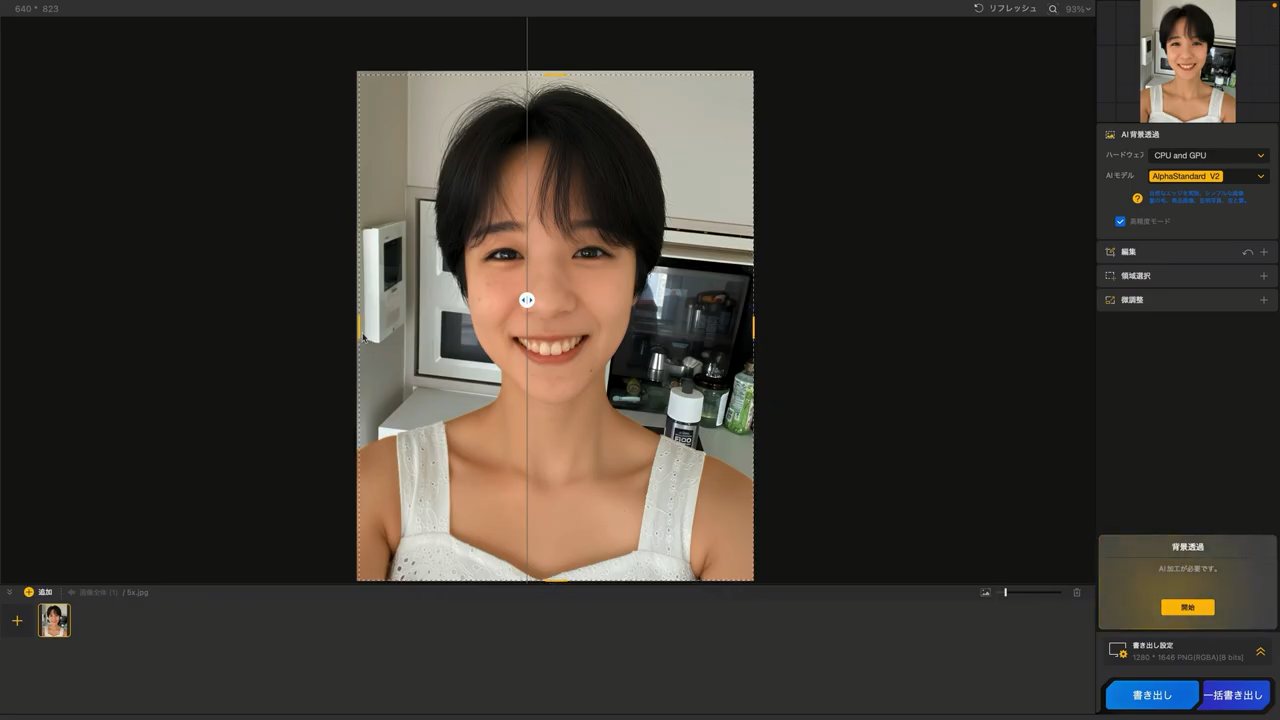The image size is (1280, 720).
Task: Click the リフレッシュ refresh icon
Action: coord(979,9)
